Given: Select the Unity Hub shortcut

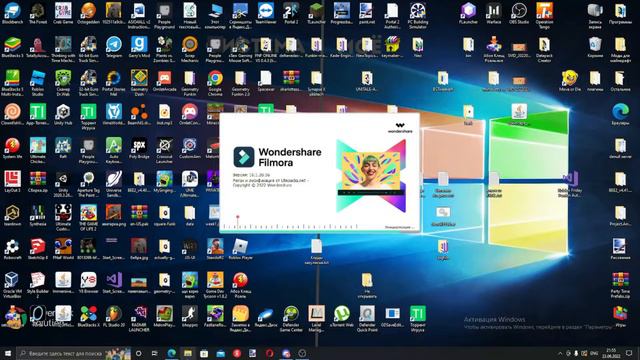Looking at the screenshot, I should coord(63,114).
